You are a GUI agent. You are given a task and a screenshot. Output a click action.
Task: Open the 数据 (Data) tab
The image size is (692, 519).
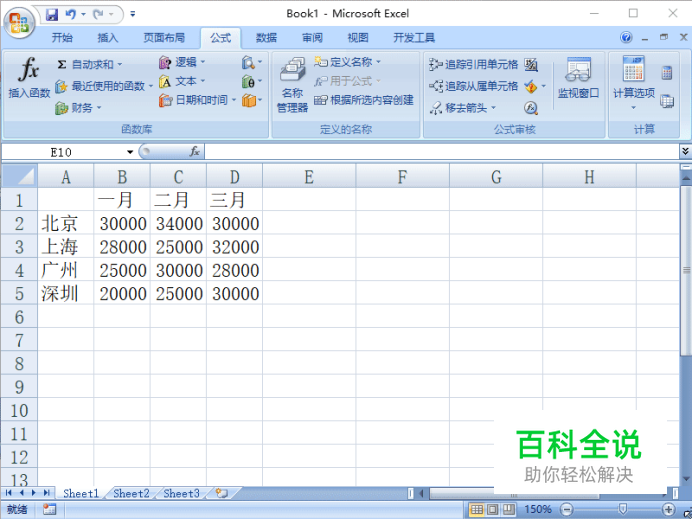(267, 38)
